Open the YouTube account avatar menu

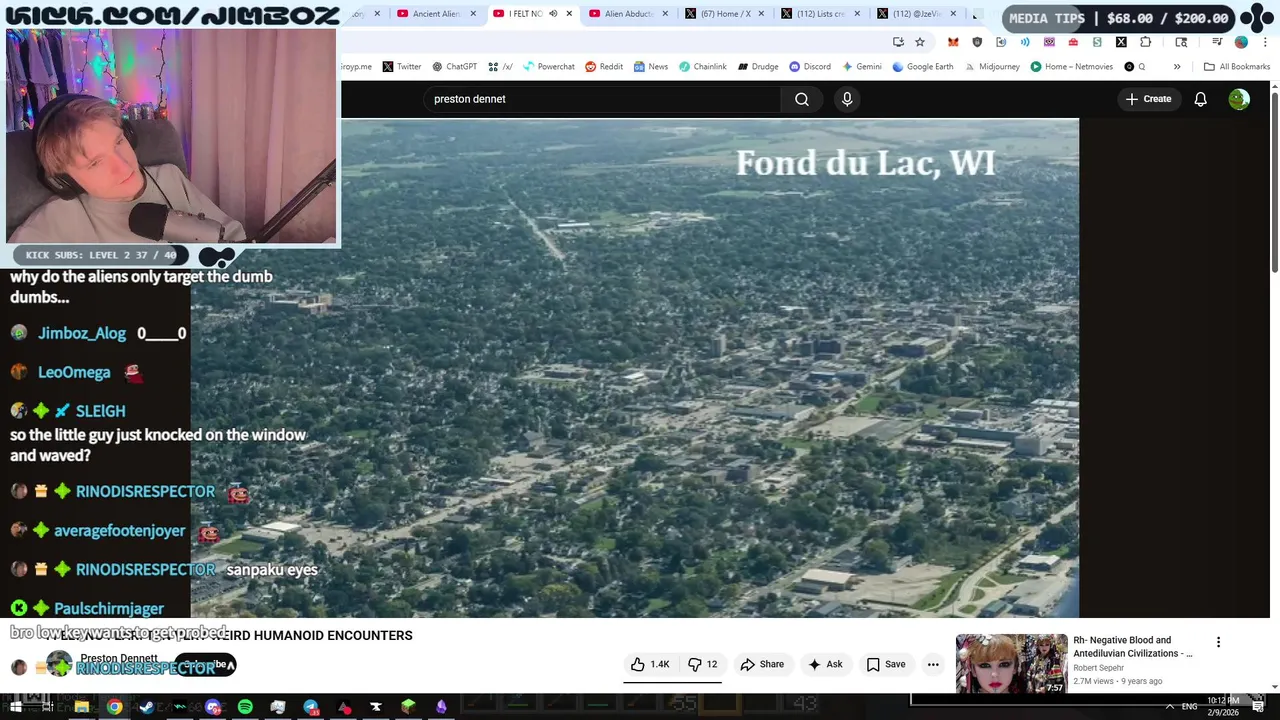coord(1239,99)
